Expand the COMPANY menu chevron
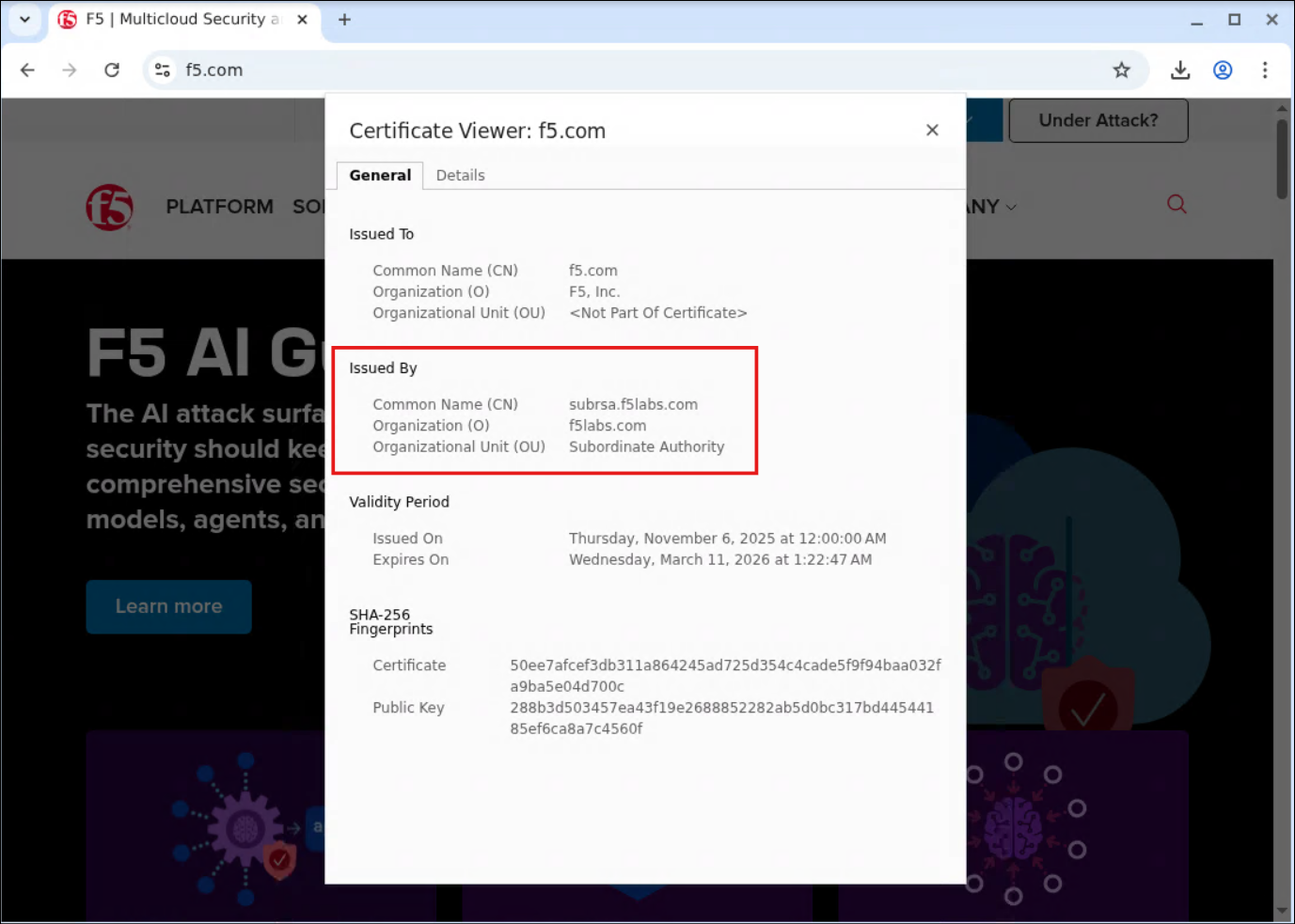This screenshot has height=924, width=1295. point(1012,207)
